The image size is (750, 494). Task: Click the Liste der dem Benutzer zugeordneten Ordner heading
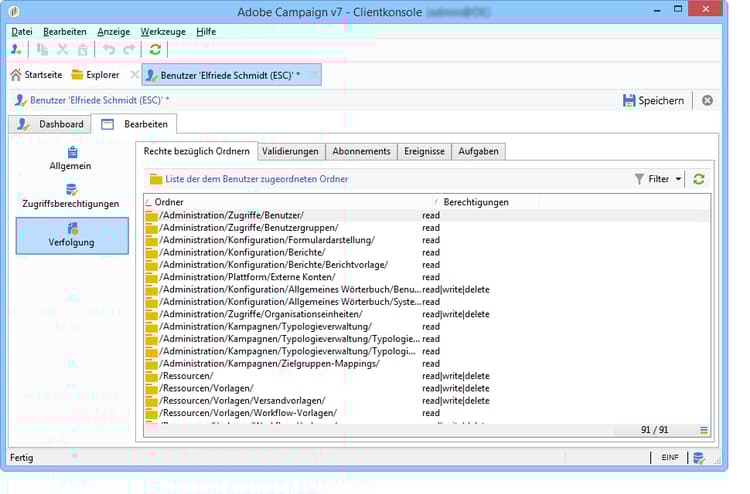pos(256,179)
